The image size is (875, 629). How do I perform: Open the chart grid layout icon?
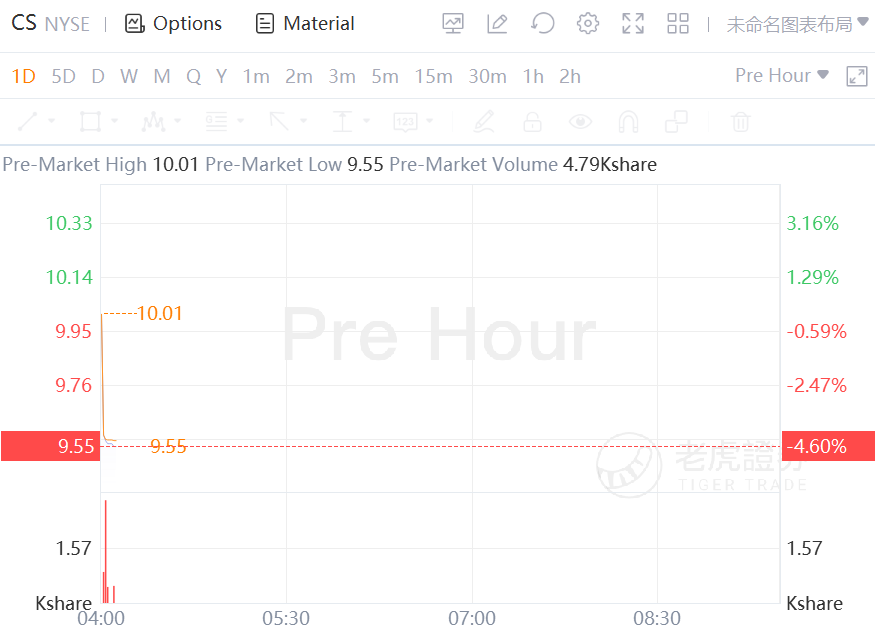click(x=678, y=23)
